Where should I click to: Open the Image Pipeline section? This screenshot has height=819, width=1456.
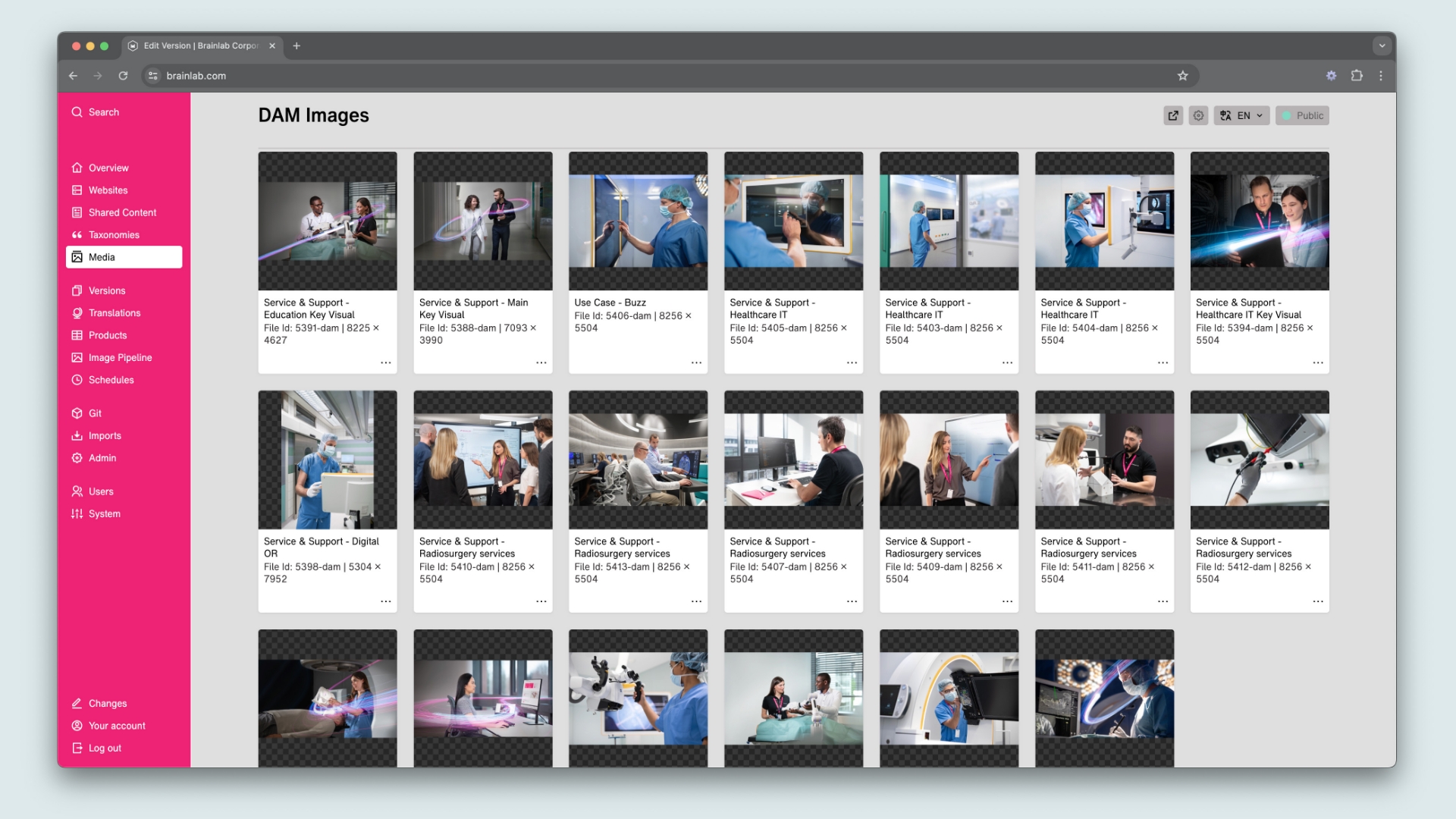tap(120, 358)
